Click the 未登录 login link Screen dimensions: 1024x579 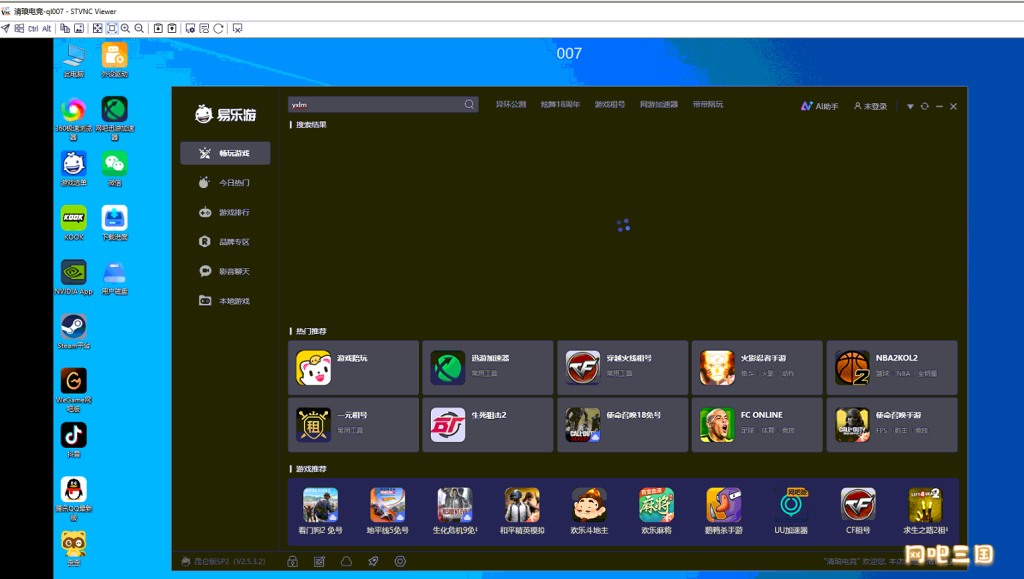871,106
